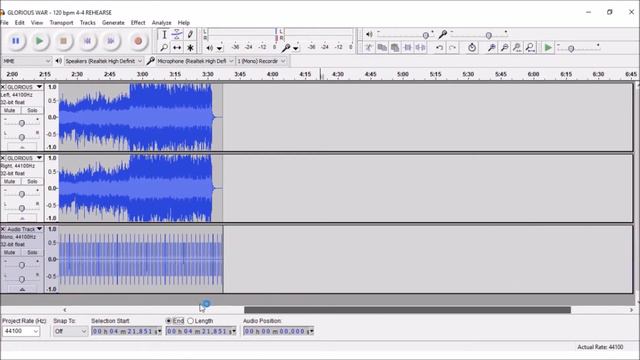Start recording with the Record button
Screen dimensions: 640x360
pos(138,41)
